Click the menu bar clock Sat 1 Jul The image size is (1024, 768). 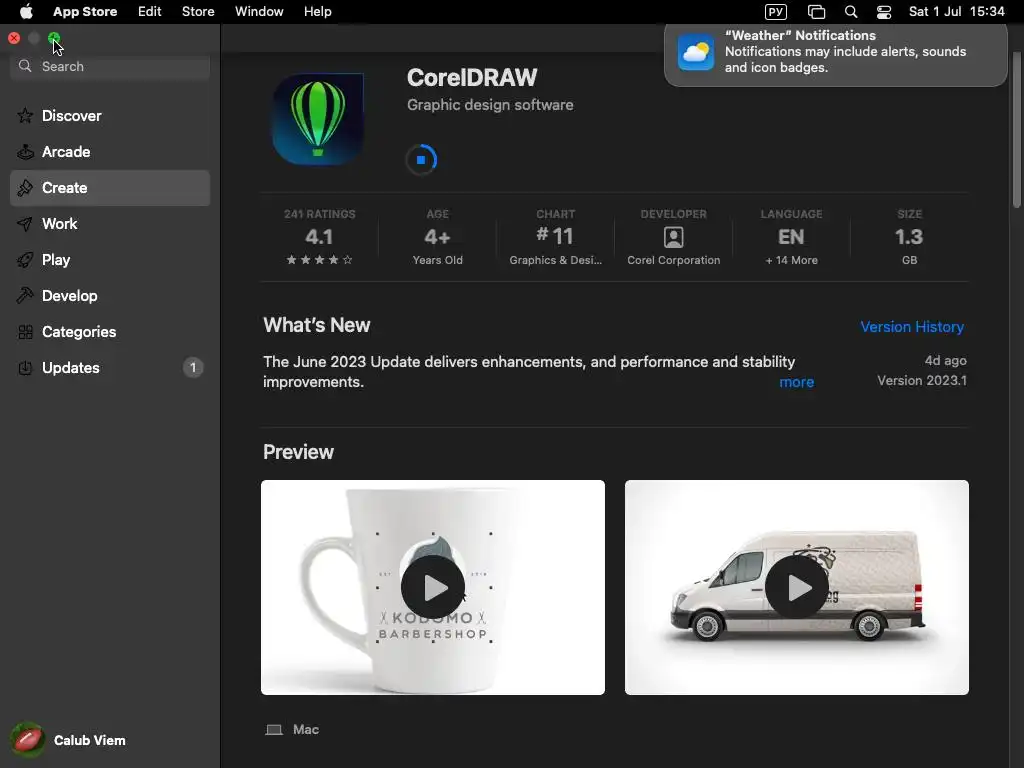(957, 12)
